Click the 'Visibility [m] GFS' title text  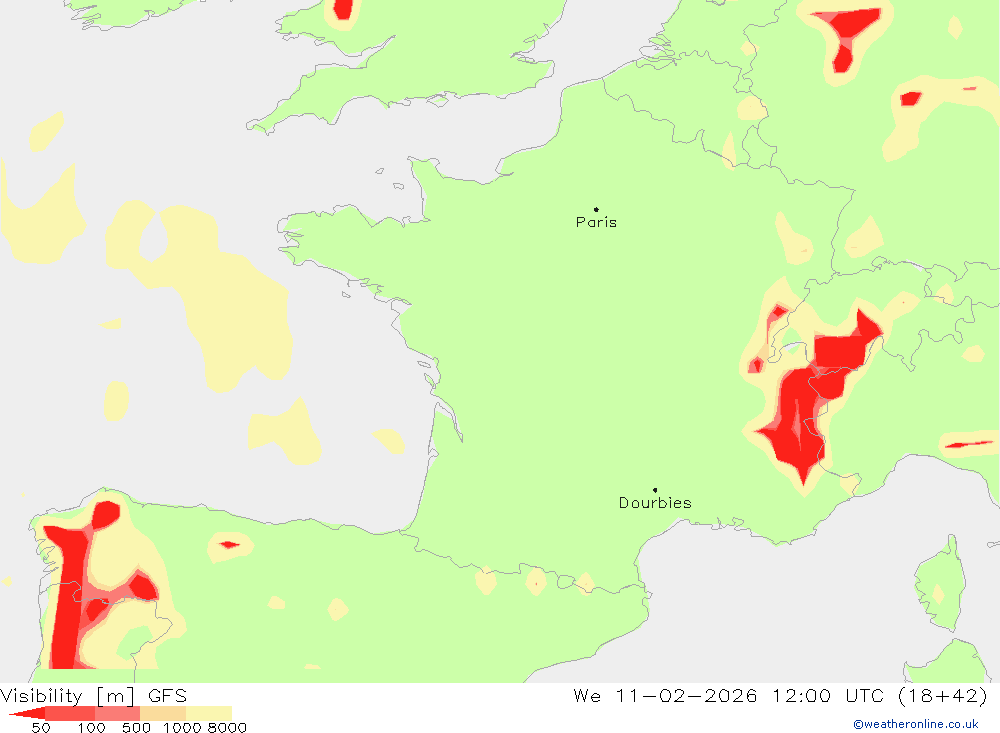click(x=94, y=695)
